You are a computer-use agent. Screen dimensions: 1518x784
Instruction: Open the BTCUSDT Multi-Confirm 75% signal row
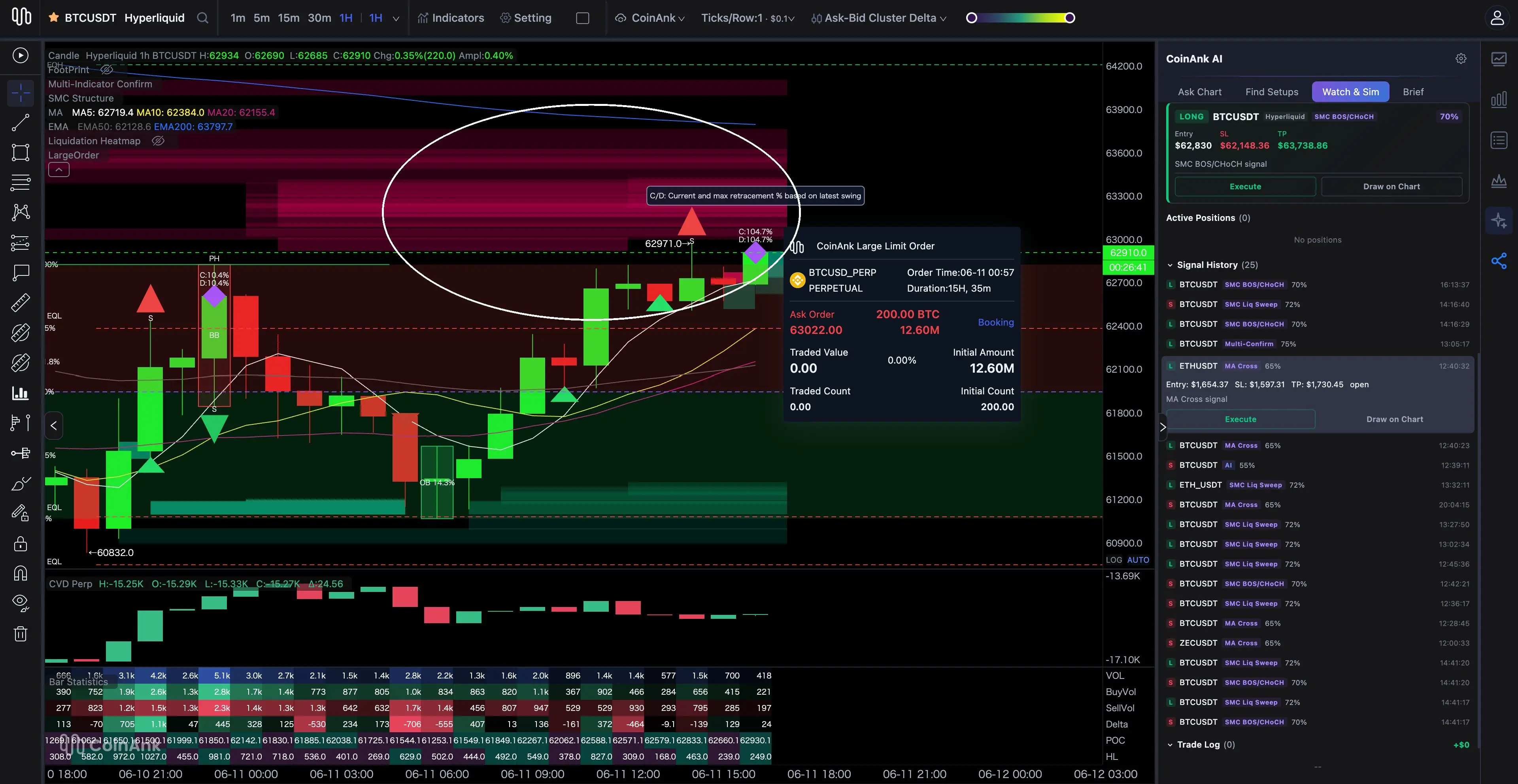(x=1318, y=344)
